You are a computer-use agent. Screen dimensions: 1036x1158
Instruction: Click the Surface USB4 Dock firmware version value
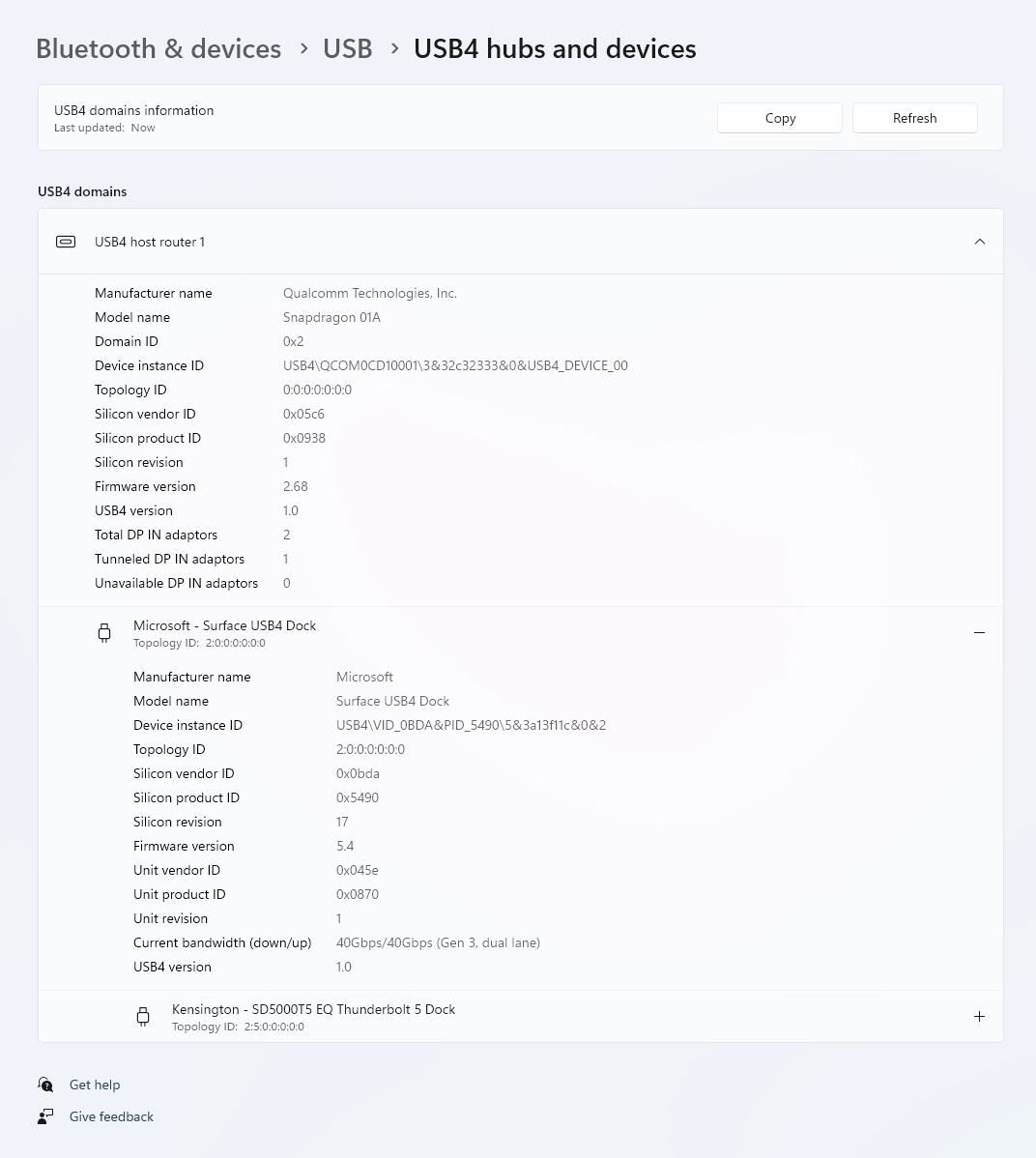[345, 846]
